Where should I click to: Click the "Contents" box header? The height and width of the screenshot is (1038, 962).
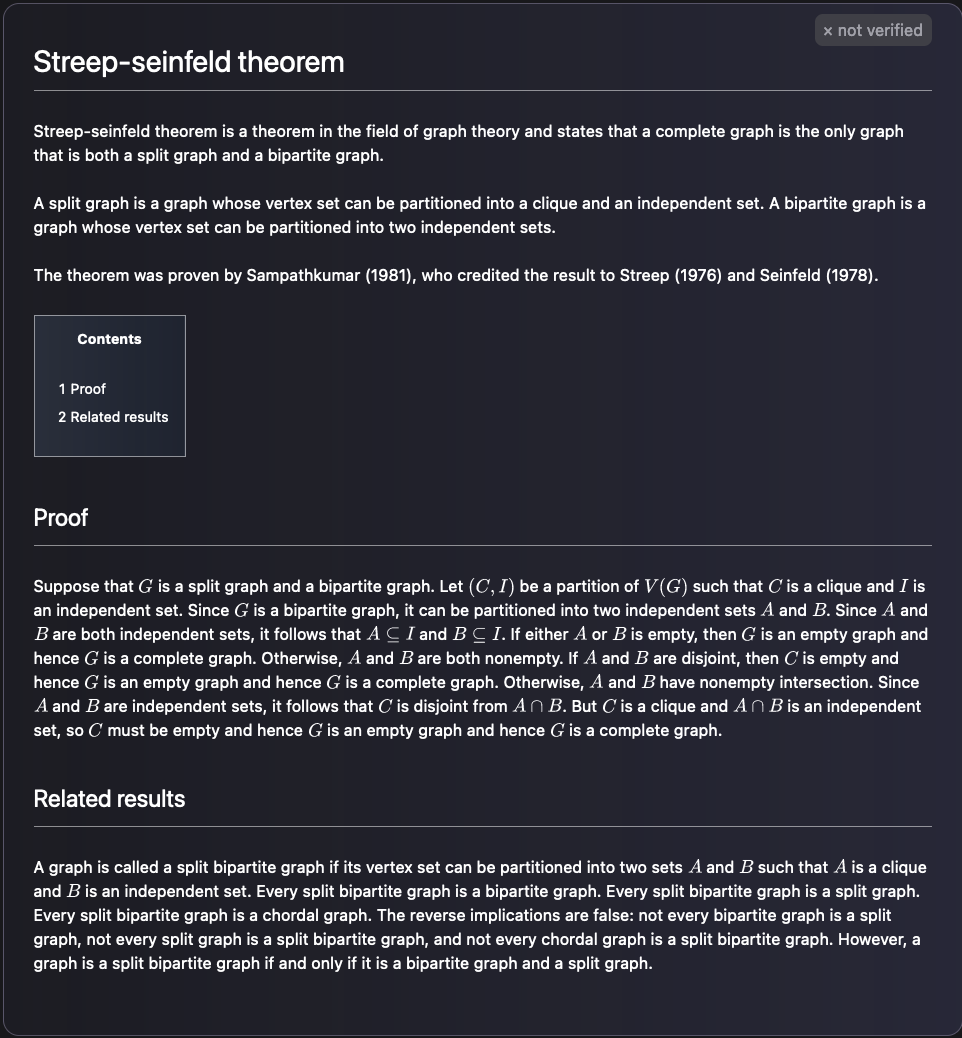[x=109, y=339]
